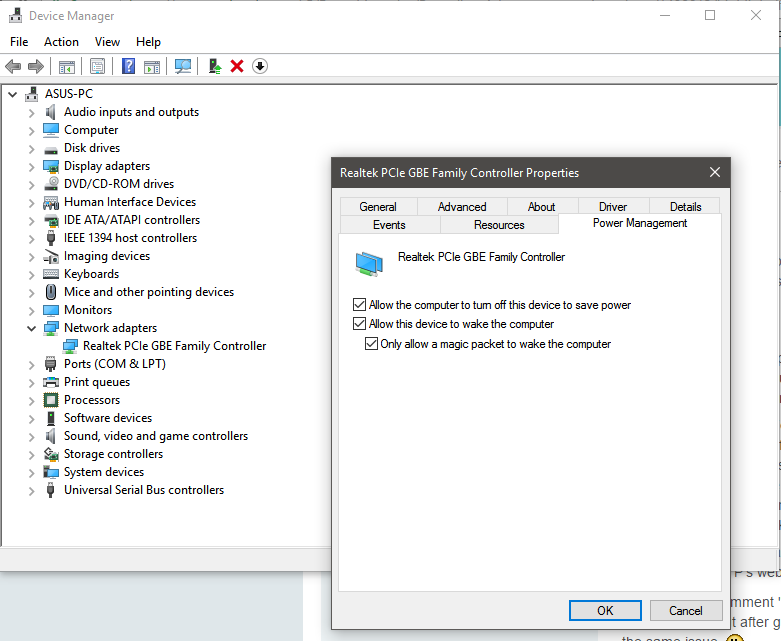The image size is (781, 641).
Task: Switch to the Resources tab
Action: click(x=499, y=225)
